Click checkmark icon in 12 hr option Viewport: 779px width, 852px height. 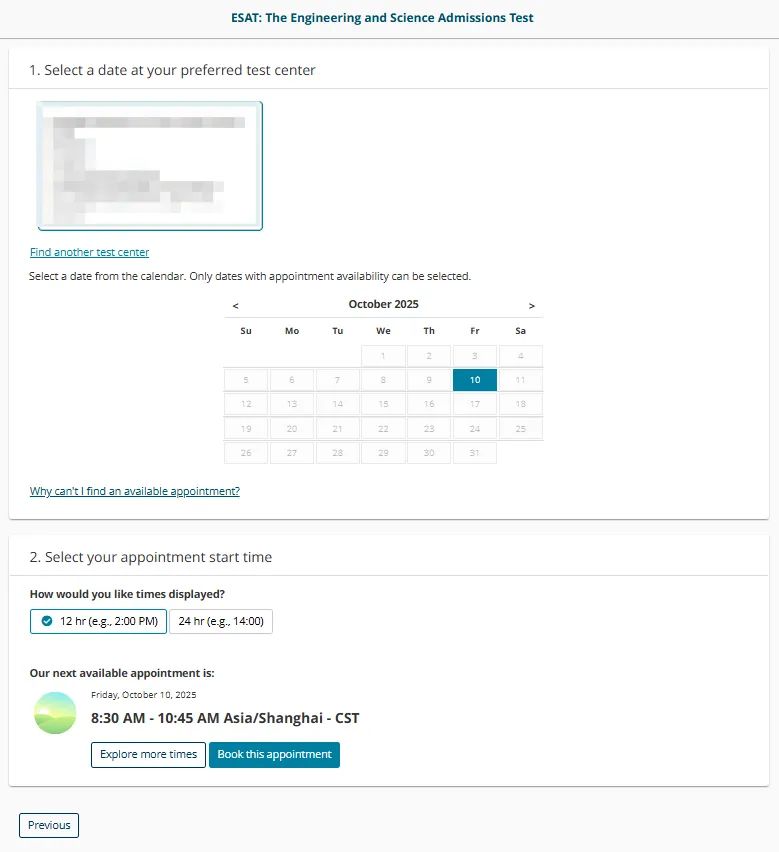click(x=47, y=621)
